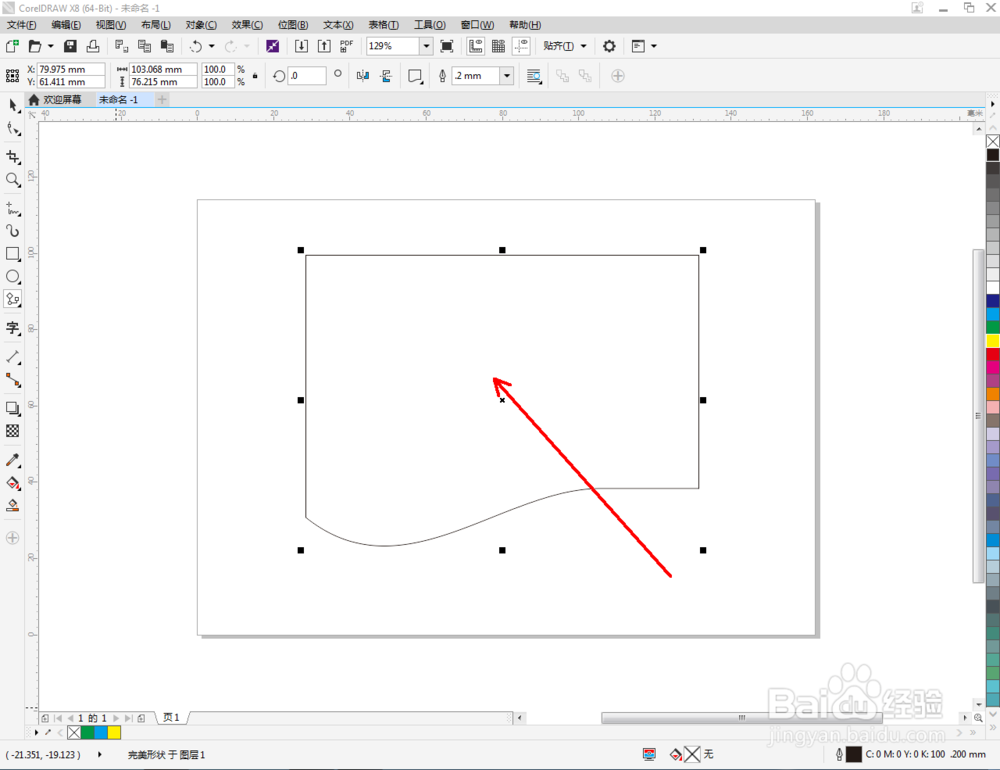
Task: Open zoom level dropdown
Action: point(426,46)
